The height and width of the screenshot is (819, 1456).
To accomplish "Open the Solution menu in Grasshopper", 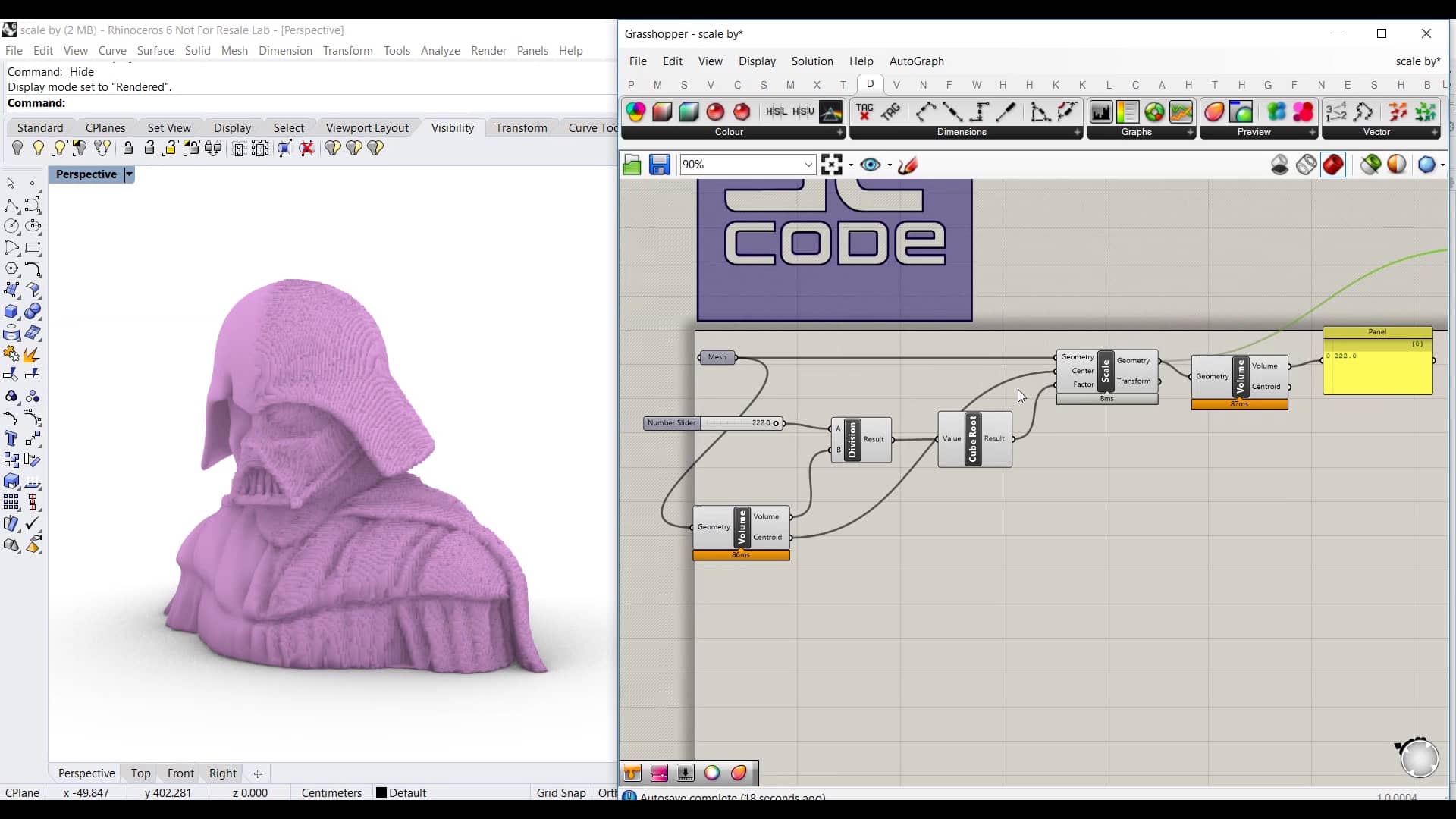I will click(x=812, y=61).
